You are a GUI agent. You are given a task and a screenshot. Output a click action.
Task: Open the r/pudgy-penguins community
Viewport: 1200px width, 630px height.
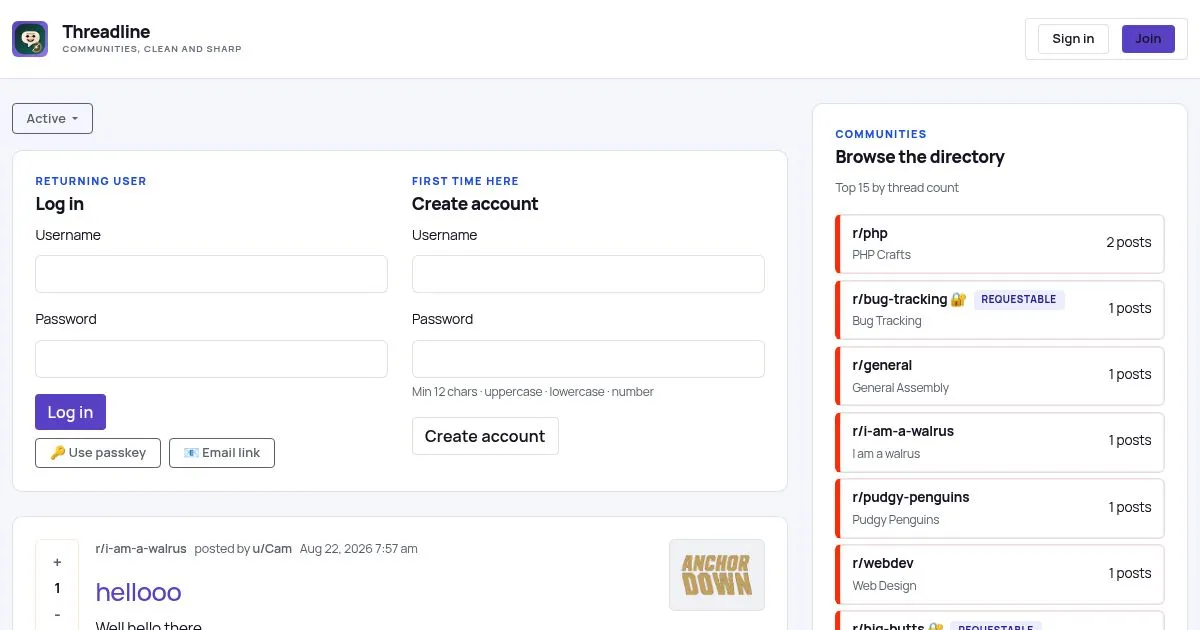[999, 508]
